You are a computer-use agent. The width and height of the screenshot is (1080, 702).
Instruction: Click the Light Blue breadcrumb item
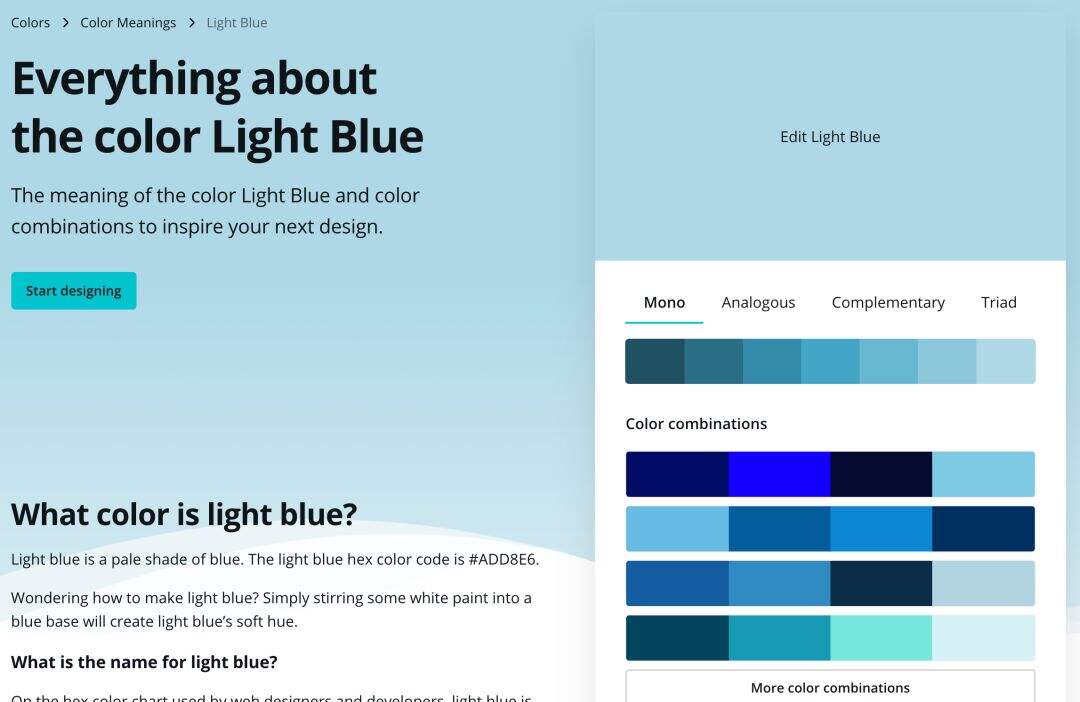(237, 23)
